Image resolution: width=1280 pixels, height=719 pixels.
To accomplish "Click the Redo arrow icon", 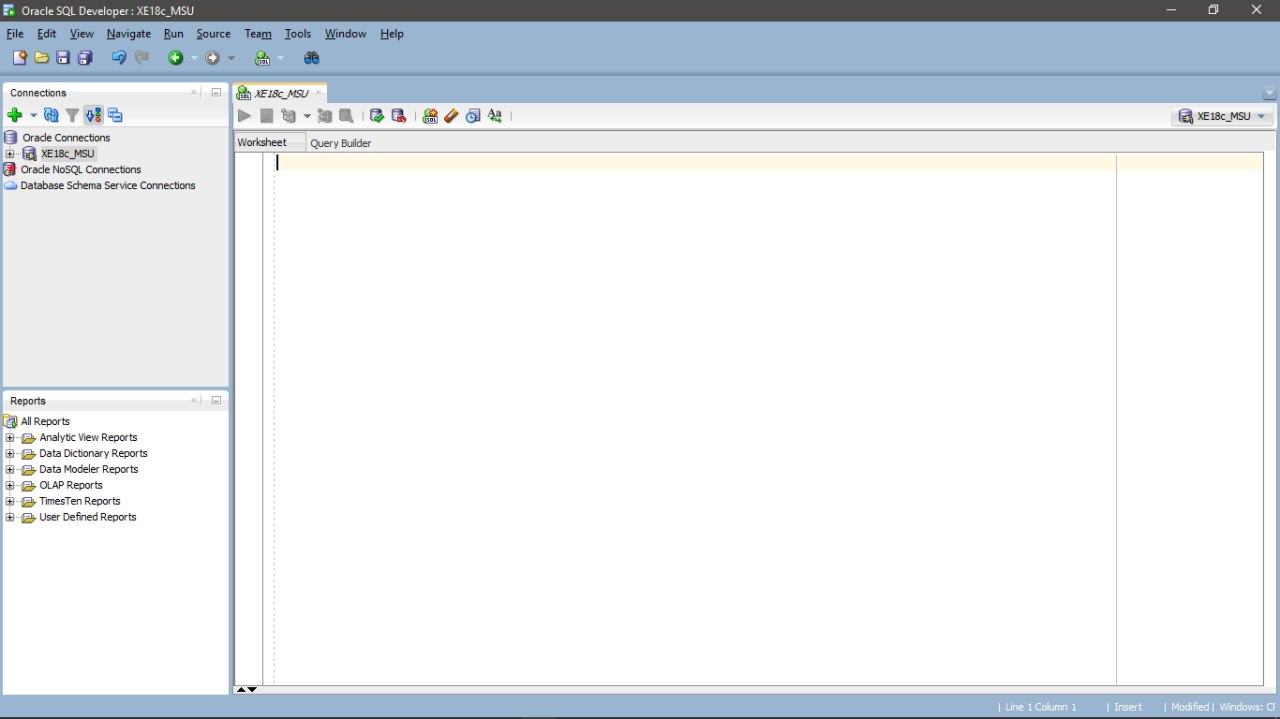I will click(x=142, y=58).
